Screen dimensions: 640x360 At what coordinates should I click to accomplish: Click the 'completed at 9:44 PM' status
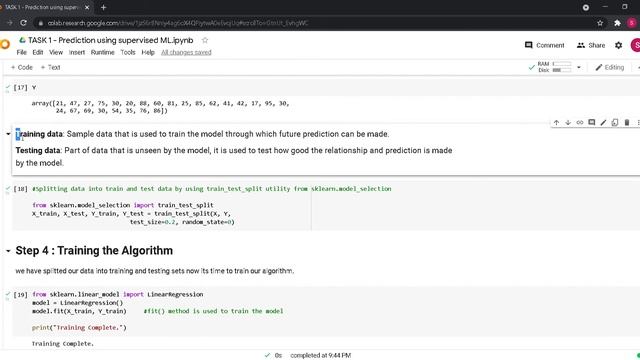(320, 356)
